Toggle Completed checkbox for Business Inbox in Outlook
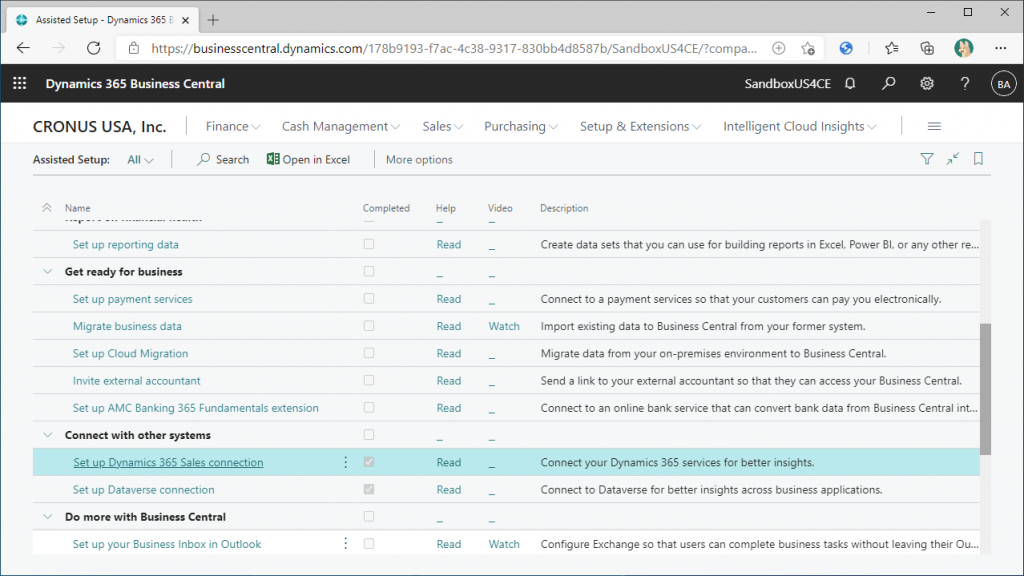The width and height of the screenshot is (1024, 576). 369,543
